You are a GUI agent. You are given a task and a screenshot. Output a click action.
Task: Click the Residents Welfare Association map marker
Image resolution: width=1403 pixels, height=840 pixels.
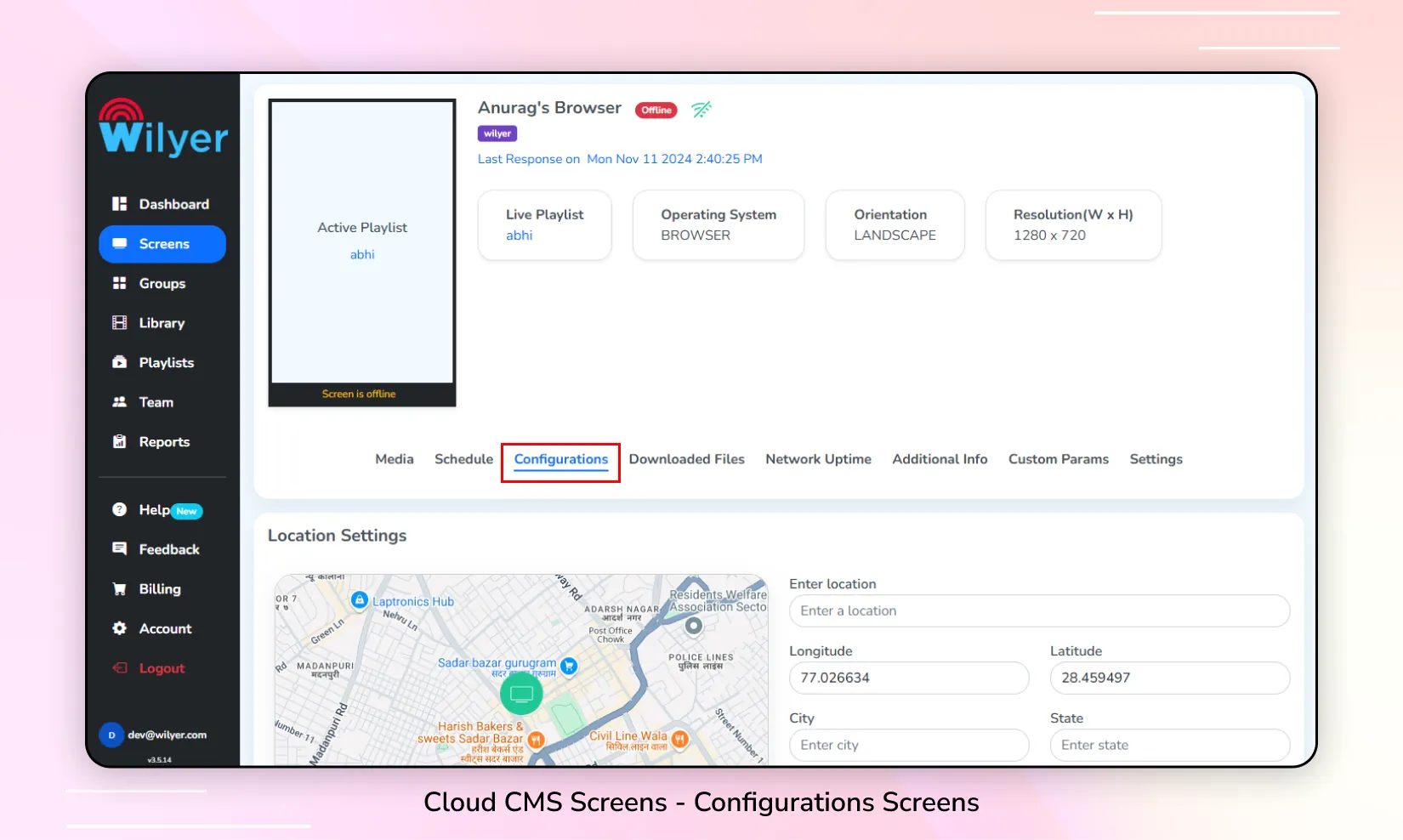coord(694,626)
